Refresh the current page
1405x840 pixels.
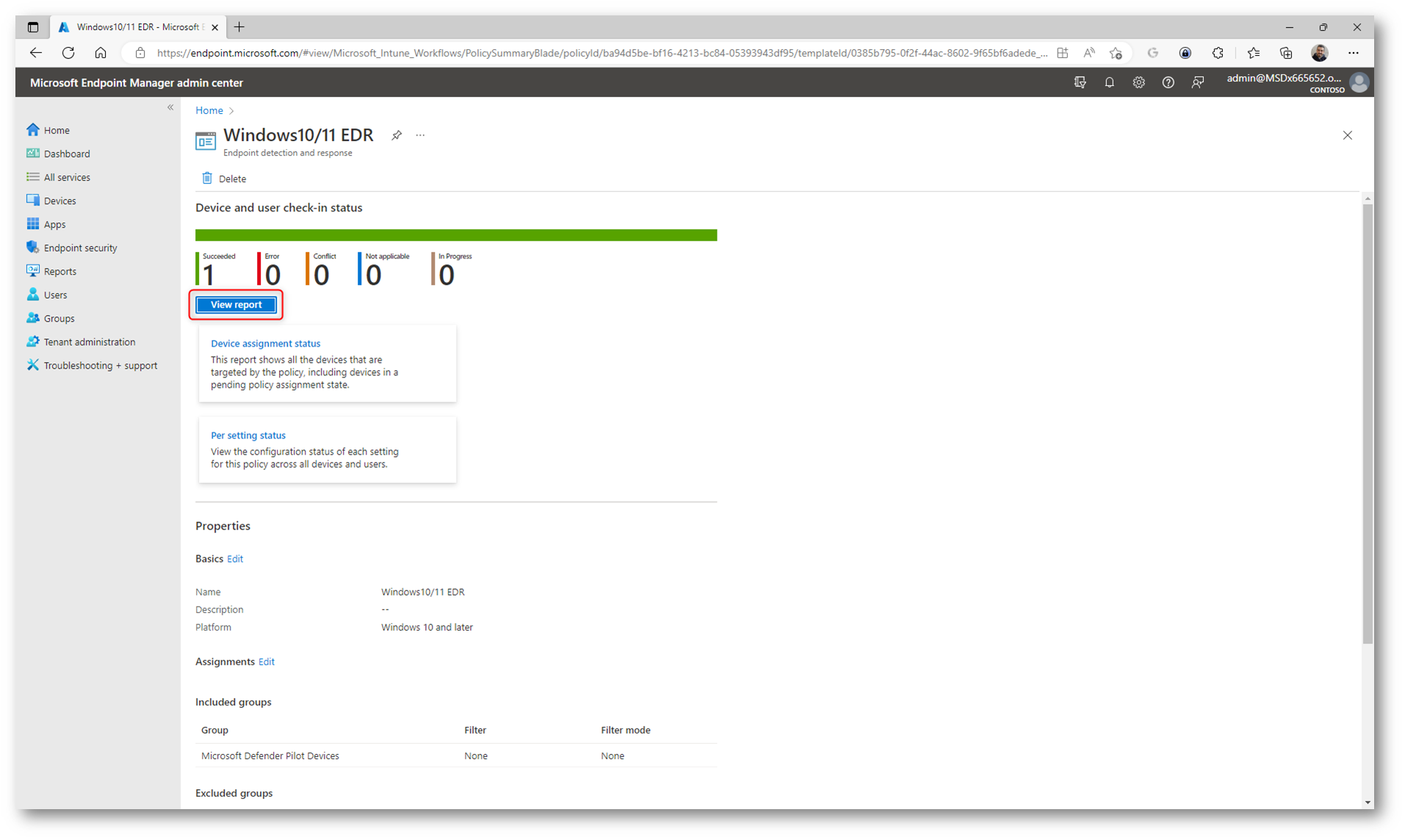click(x=68, y=53)
